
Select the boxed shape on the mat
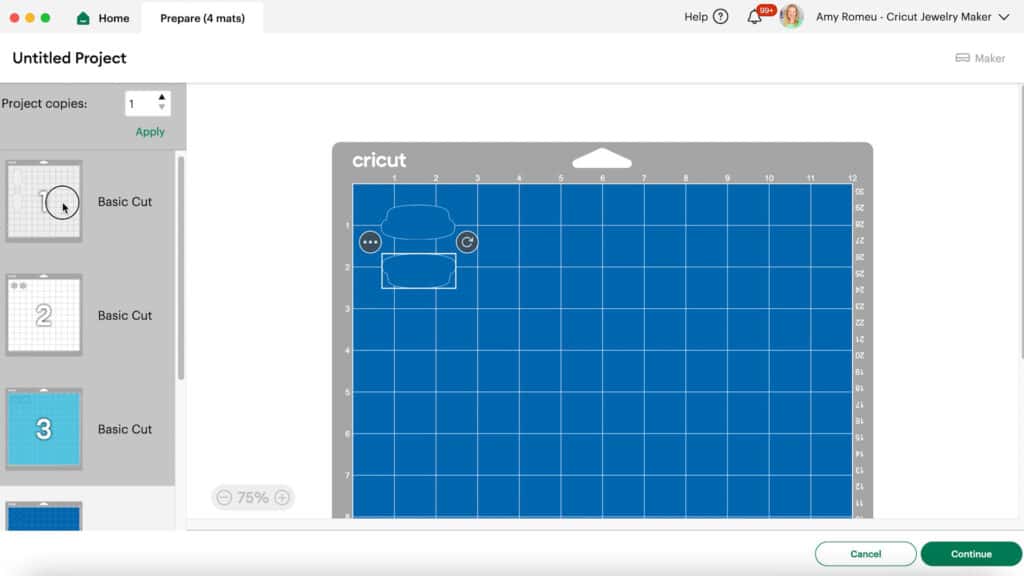(419, 271)
